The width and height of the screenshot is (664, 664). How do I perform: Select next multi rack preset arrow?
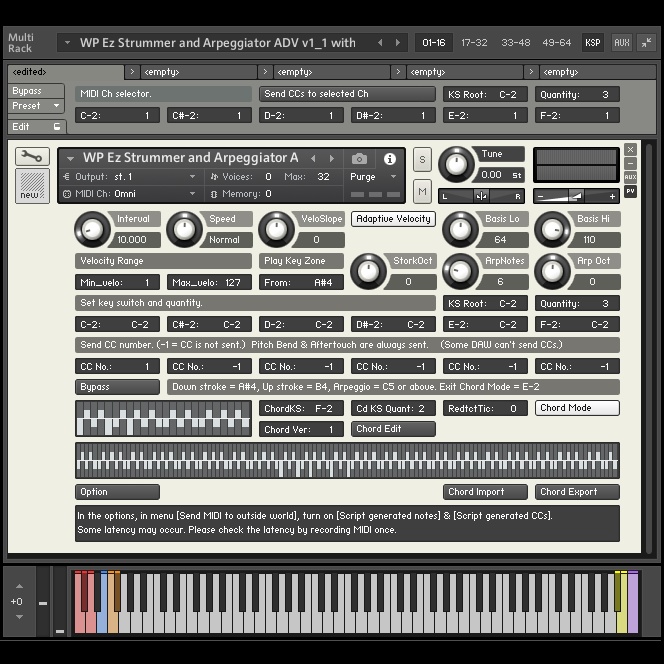coord(398,42)
